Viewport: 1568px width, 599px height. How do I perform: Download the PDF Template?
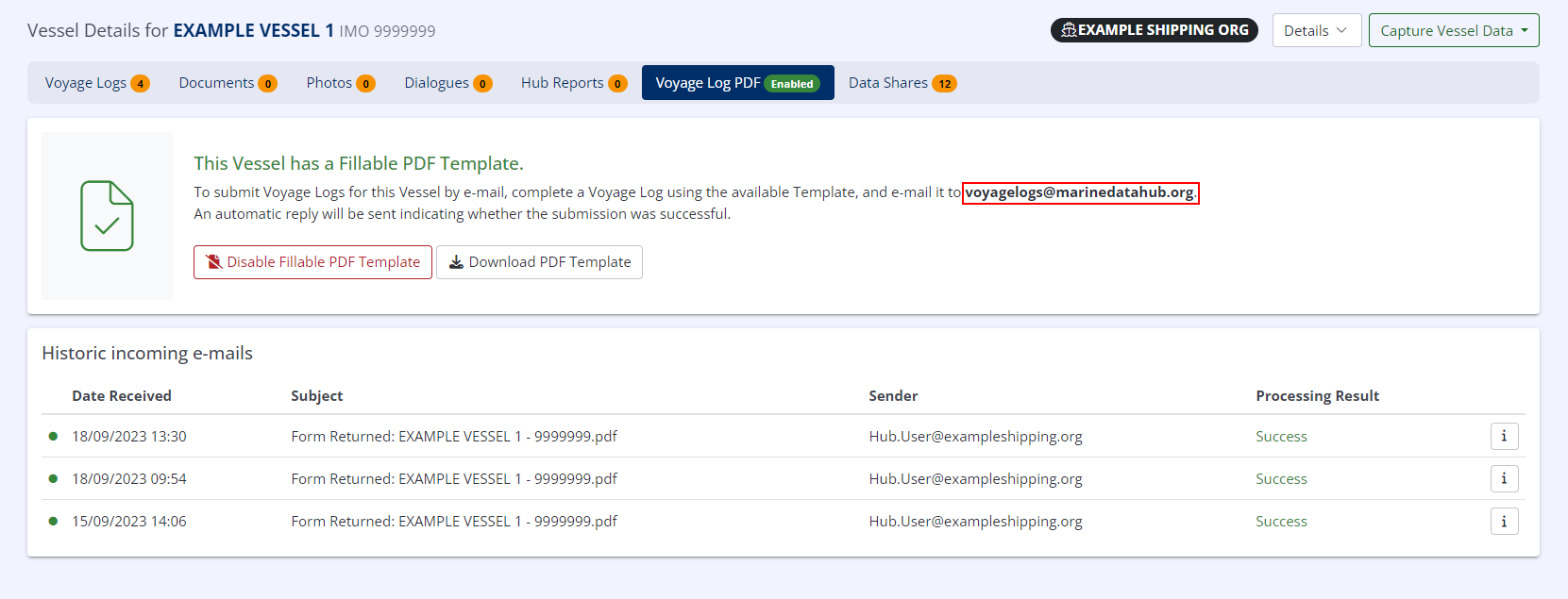[539, 262]
